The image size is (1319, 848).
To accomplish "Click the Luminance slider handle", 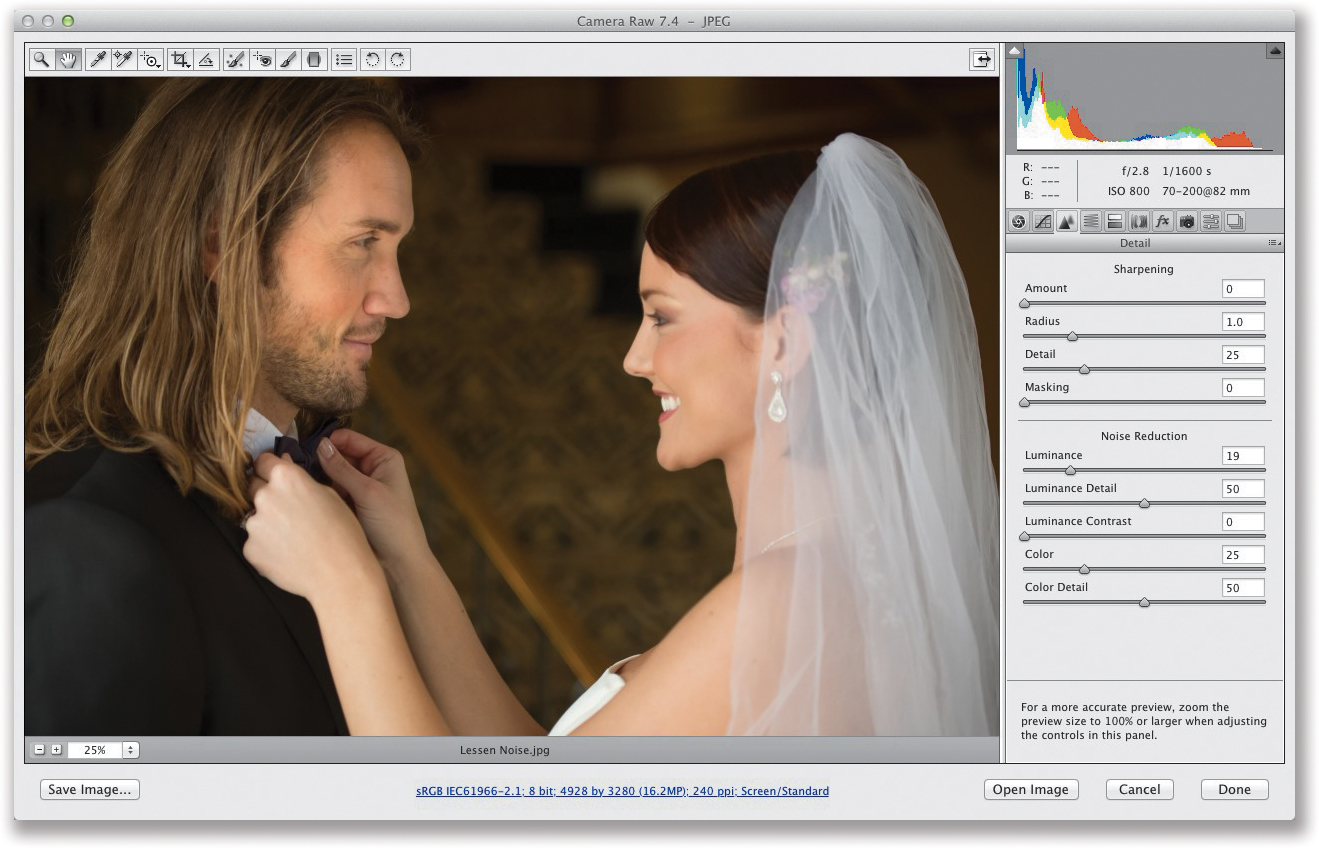I will (1070, 470).
